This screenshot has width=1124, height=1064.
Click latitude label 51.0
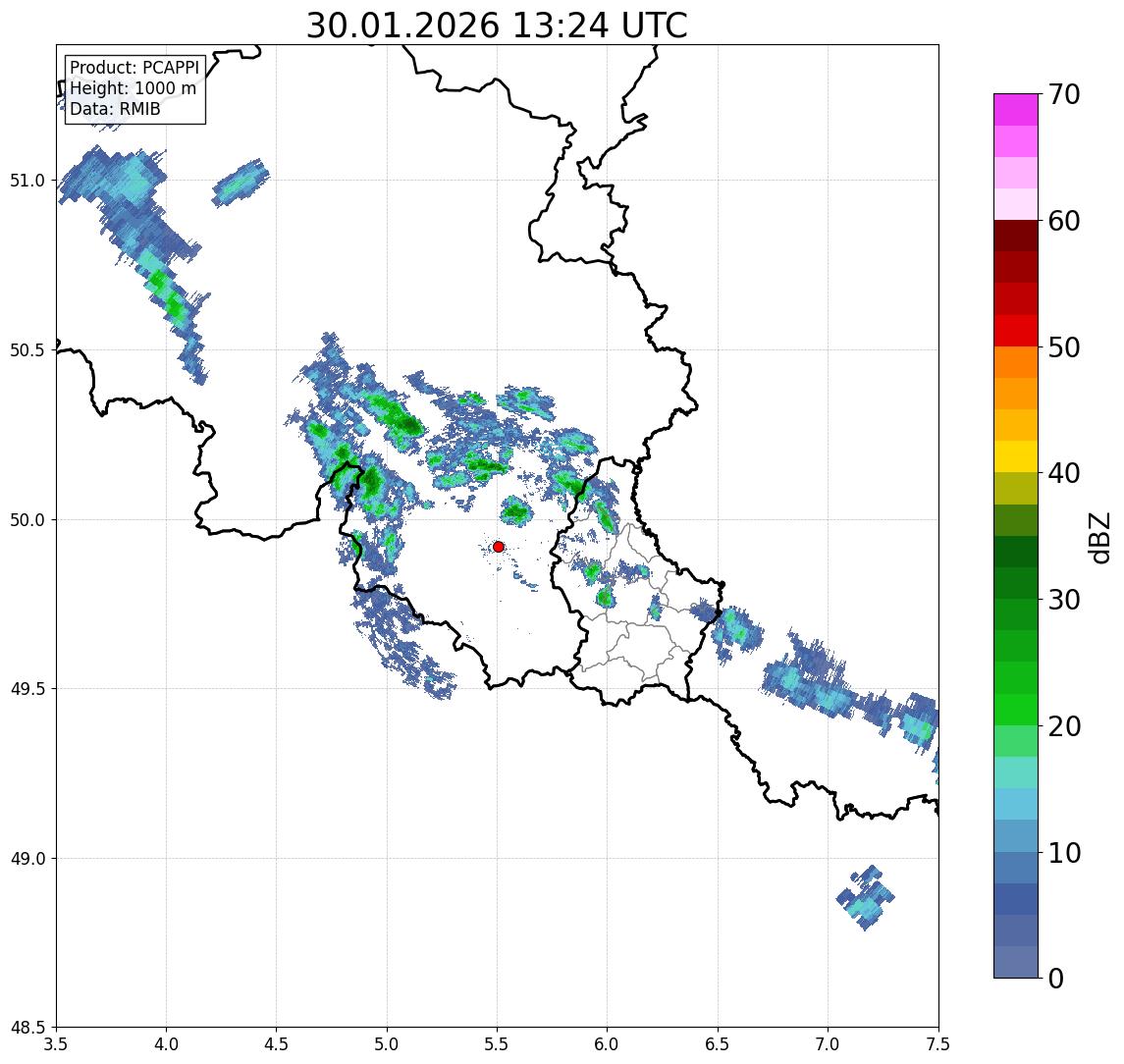pos(27,181)
